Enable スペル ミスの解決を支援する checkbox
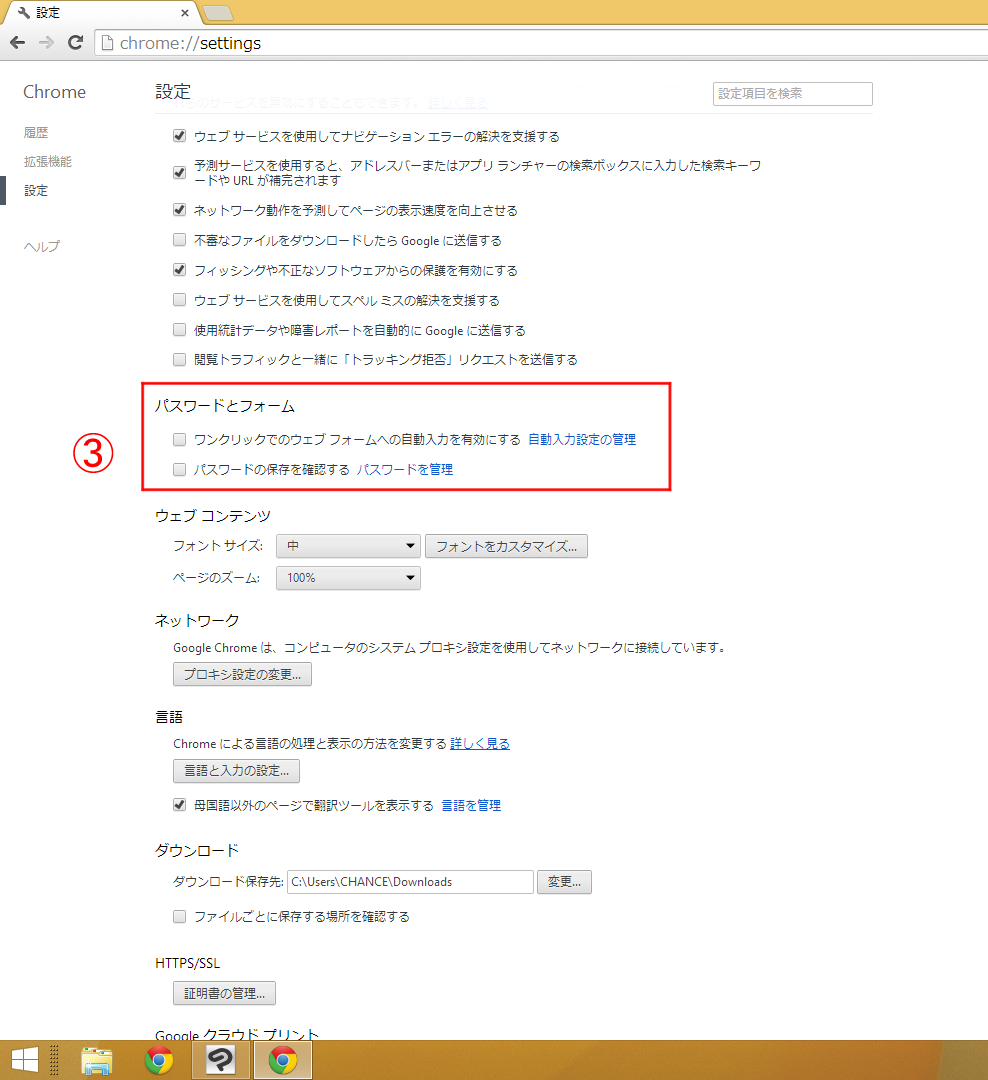988x1080 pixels. point(179,300)
